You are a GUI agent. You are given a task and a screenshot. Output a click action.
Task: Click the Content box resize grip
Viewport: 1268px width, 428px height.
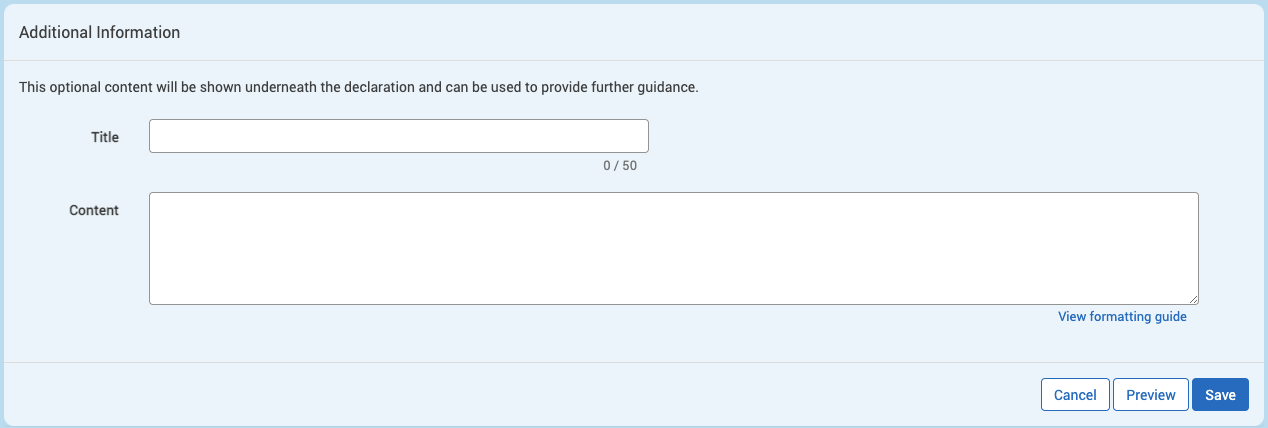click(1193, 299)
